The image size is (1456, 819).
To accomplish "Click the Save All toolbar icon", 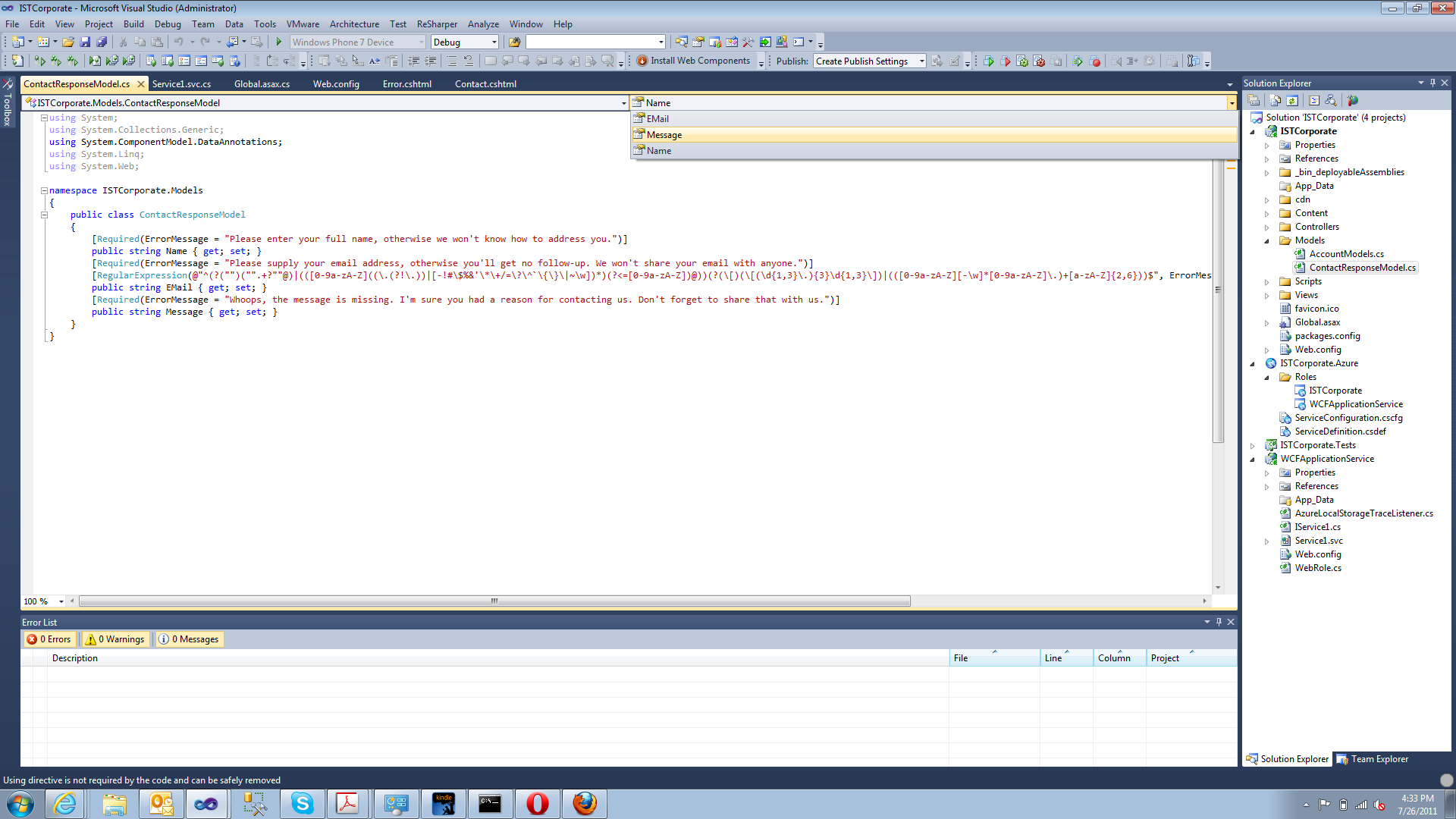I will tap(102, 42).
